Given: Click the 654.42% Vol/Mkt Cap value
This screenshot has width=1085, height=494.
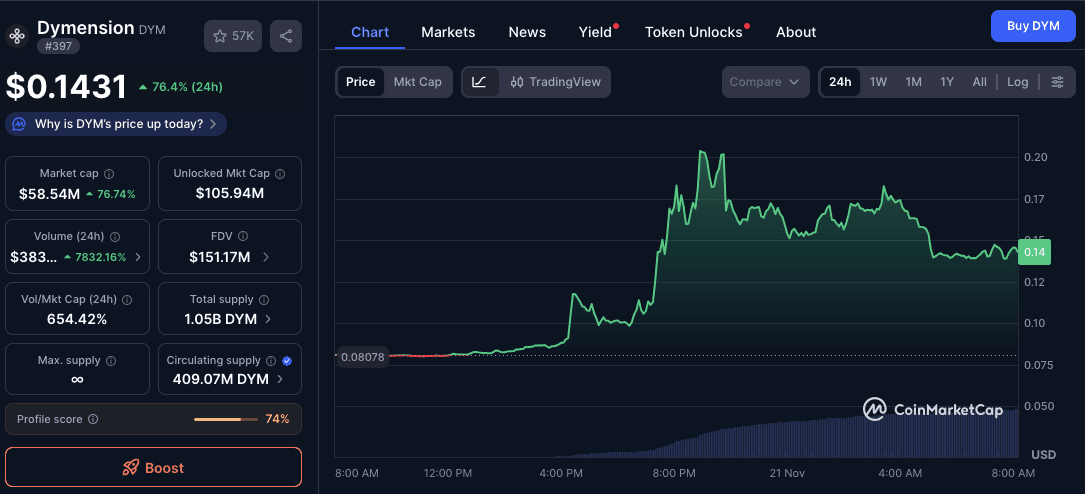Looking at the screenshot, I should pyautogui.click(x=77, y=320).
